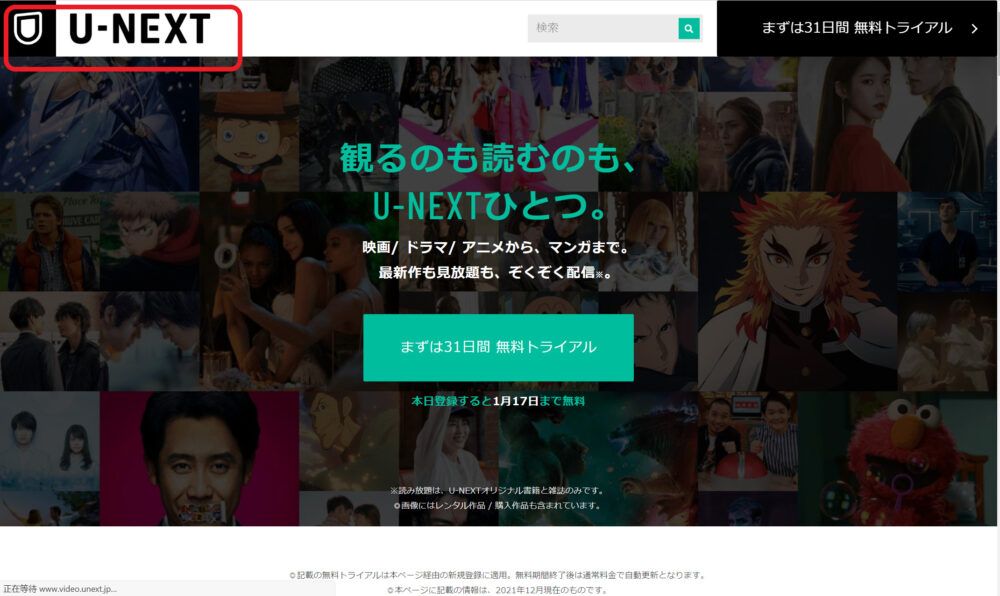Click the chevron arrow in header trial button
Screen dimensions: 1000x596
click(974, 29)
